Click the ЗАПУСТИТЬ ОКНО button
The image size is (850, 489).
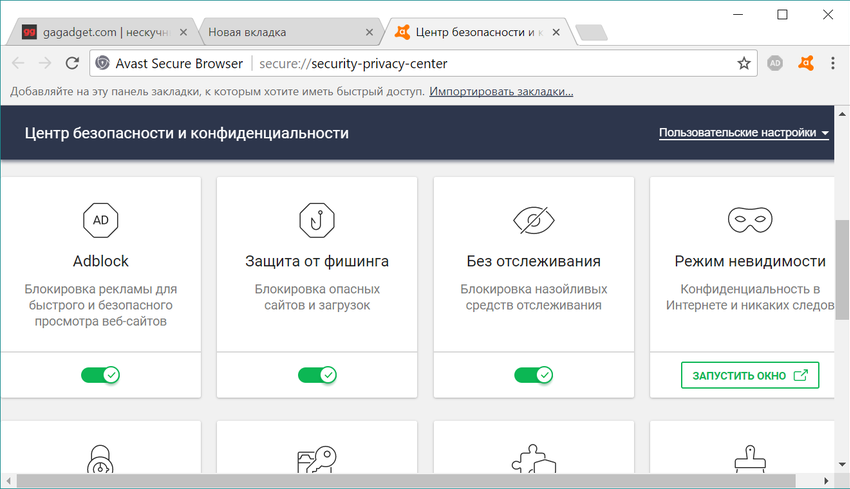point(750,375)
